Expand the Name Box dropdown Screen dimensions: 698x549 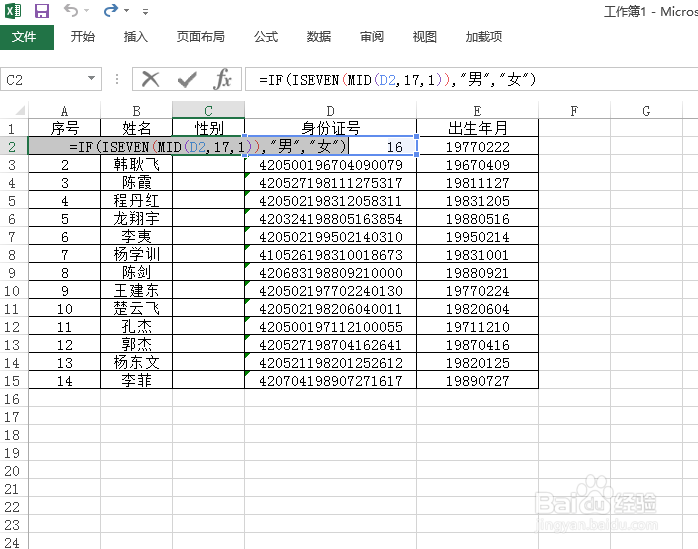tap(91, 79)
